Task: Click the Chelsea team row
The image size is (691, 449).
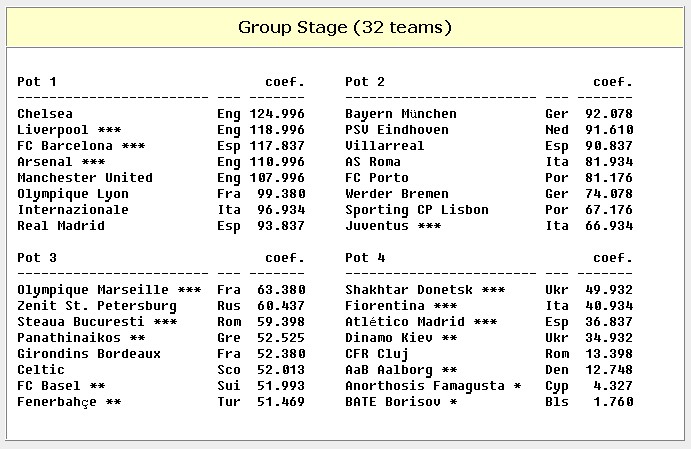Action: tap(45, 114)
